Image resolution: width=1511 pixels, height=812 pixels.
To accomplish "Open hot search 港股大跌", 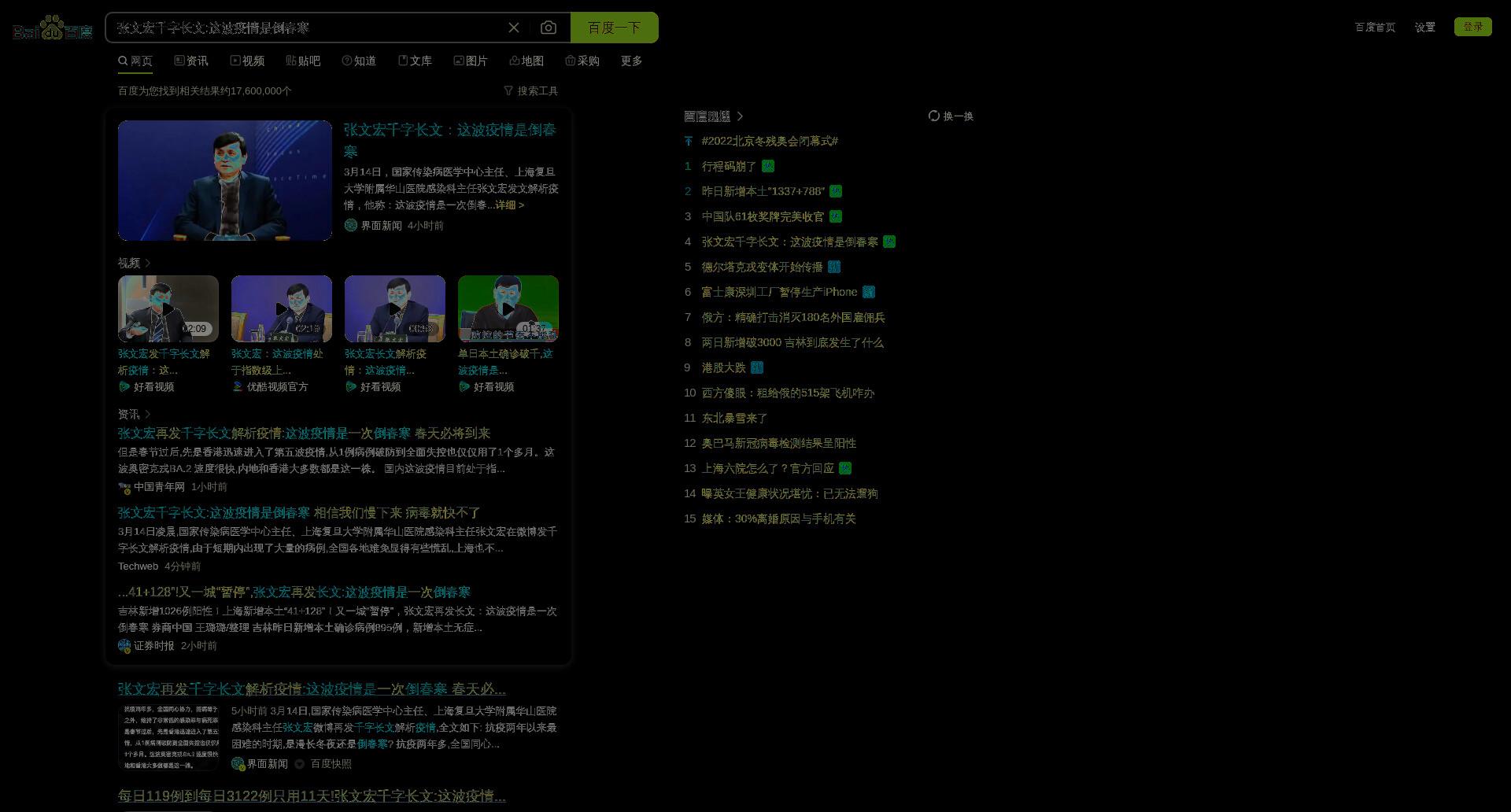I will pos(723,367).
